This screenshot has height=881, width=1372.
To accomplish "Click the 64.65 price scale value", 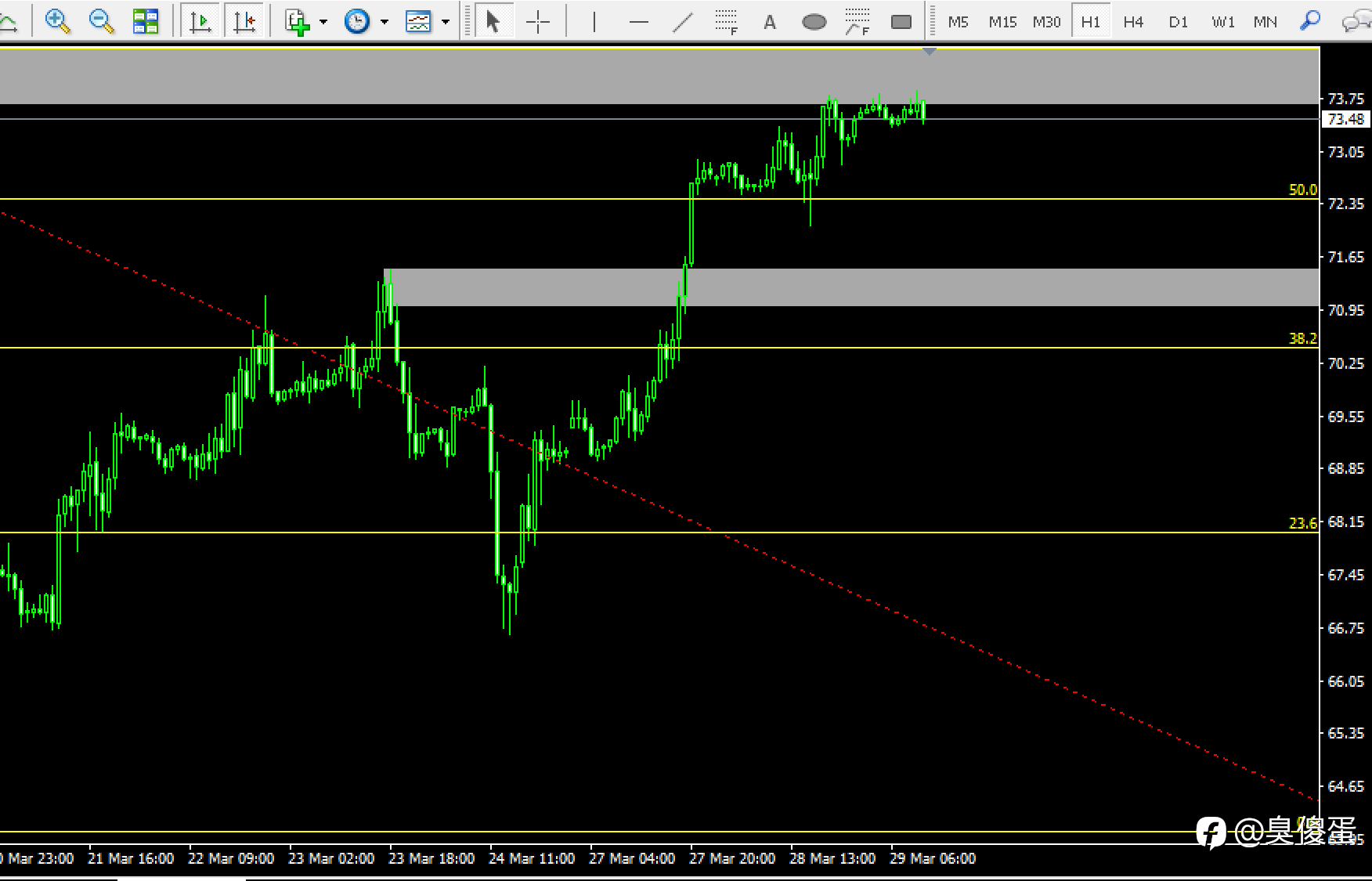I will coord(1345,786).
